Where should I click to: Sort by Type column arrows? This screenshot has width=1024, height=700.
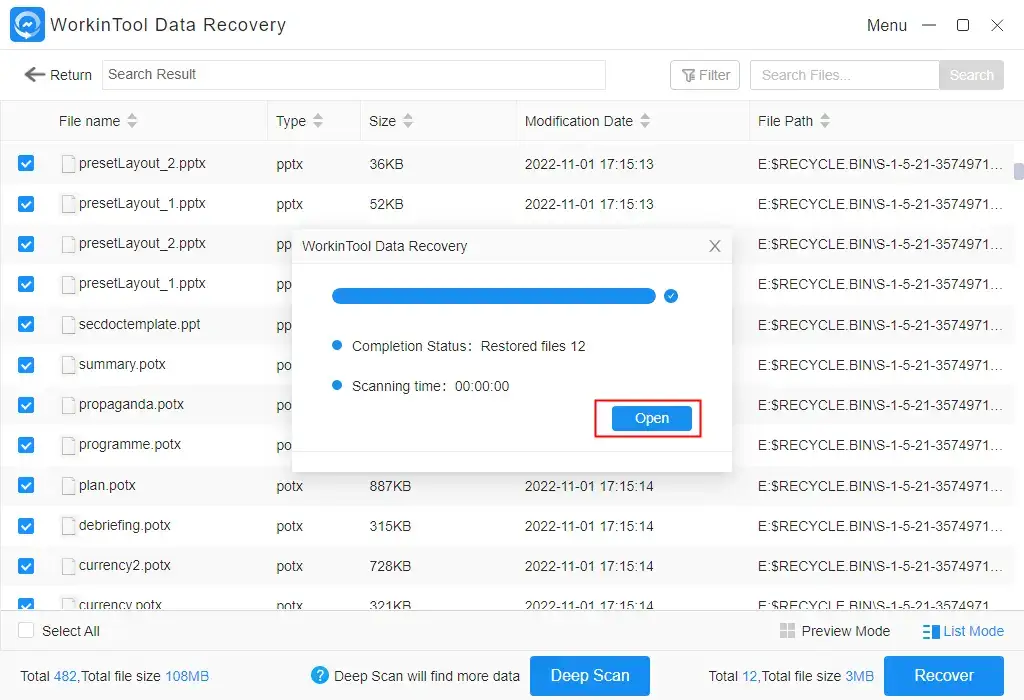coord(317,121)
